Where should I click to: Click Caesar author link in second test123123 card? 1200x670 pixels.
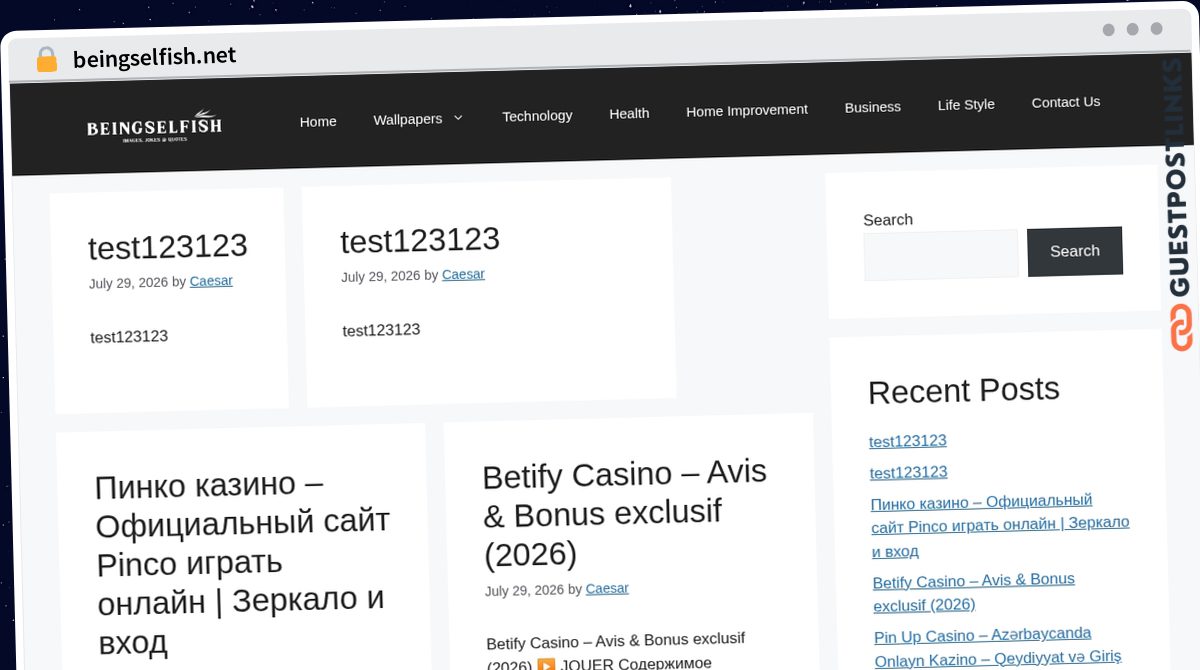pyautogui.click(x=463, y=274)
